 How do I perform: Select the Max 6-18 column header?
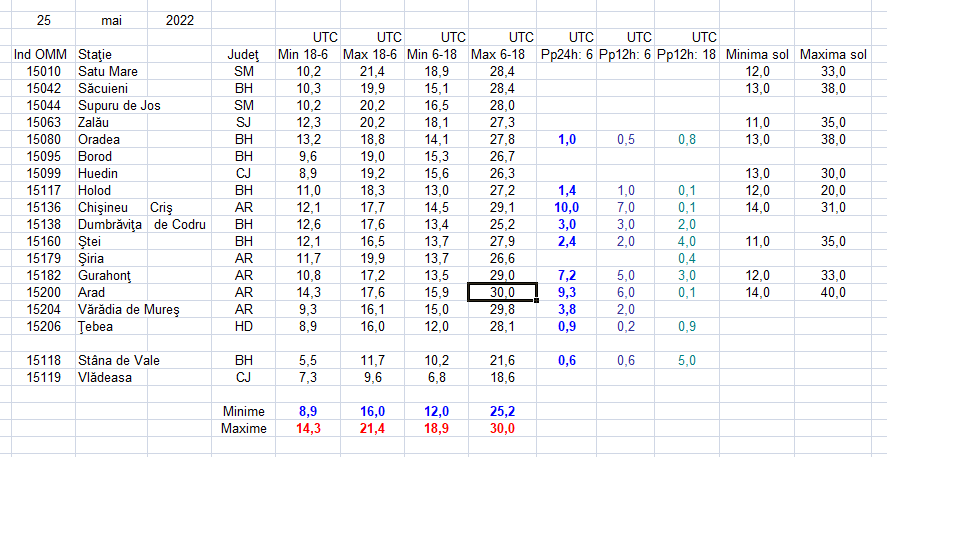502,54
